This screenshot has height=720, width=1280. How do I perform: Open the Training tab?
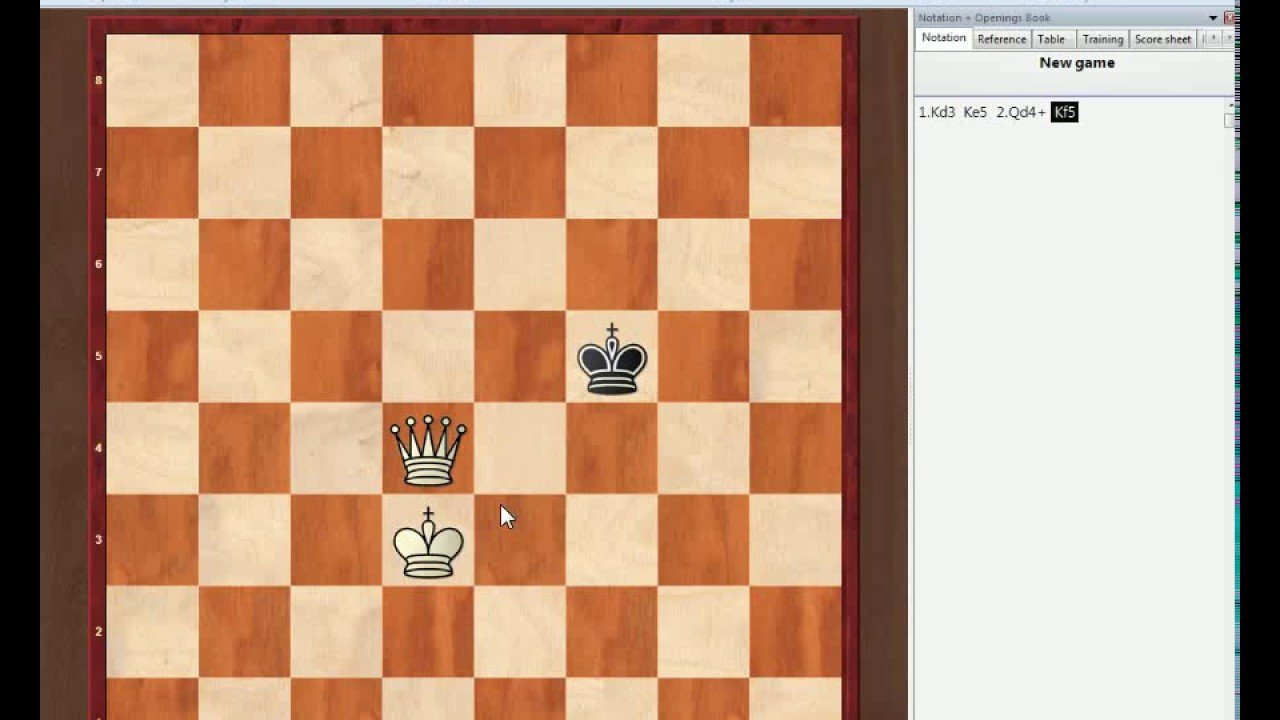pos(1102,39)
